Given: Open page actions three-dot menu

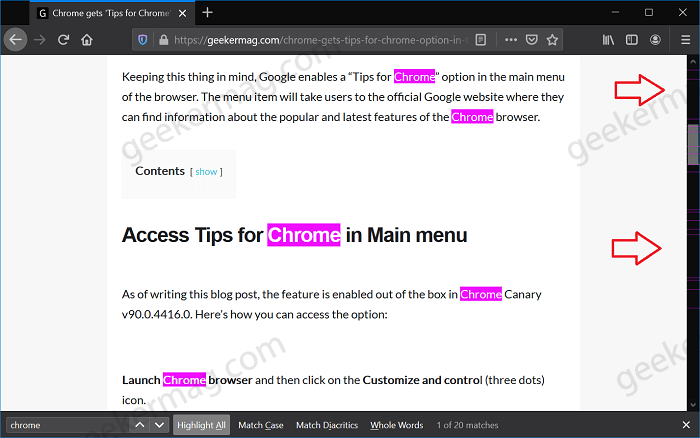Looking at the screenshot, I should (511, 40).
